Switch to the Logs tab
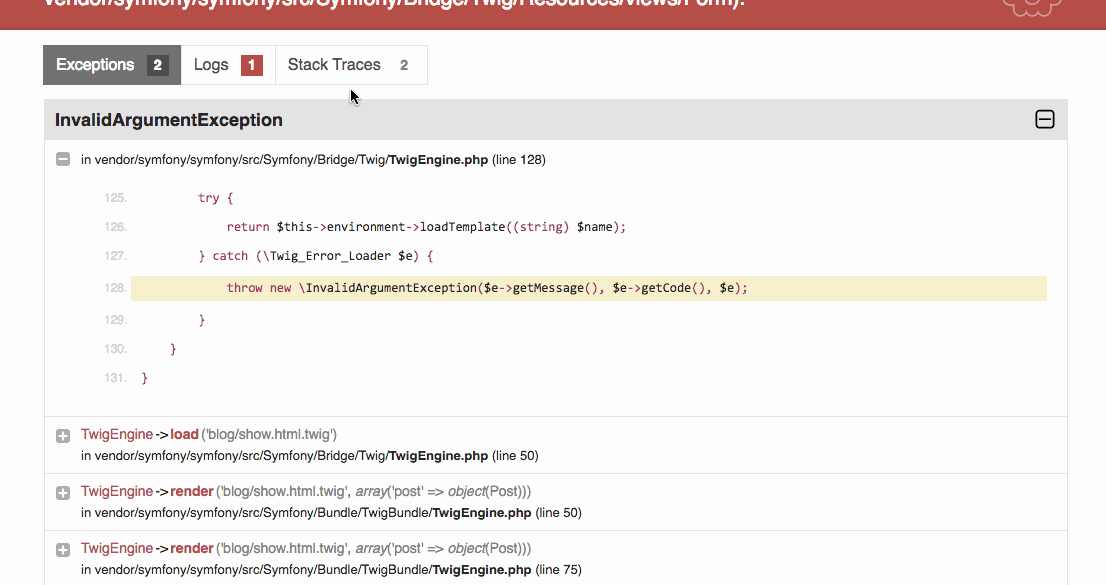The image size is (1106, 585). pos(211,64)
